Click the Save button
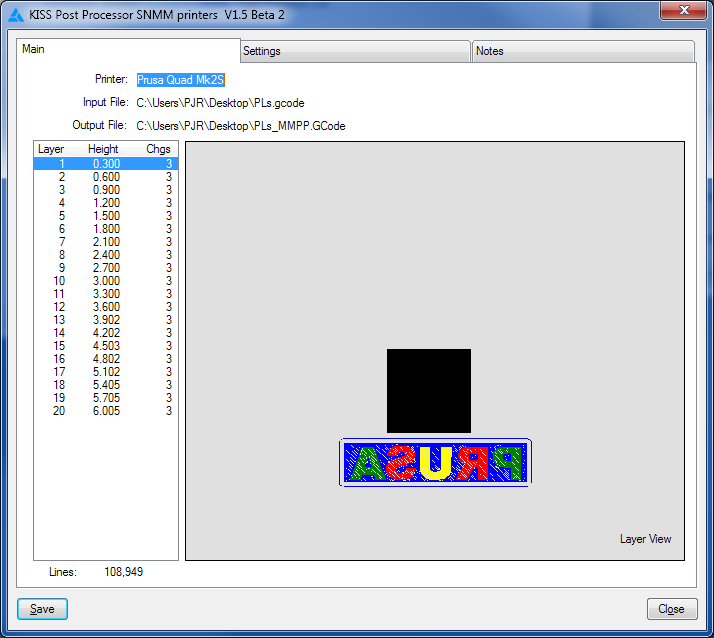714x638 pixels. 42,609
